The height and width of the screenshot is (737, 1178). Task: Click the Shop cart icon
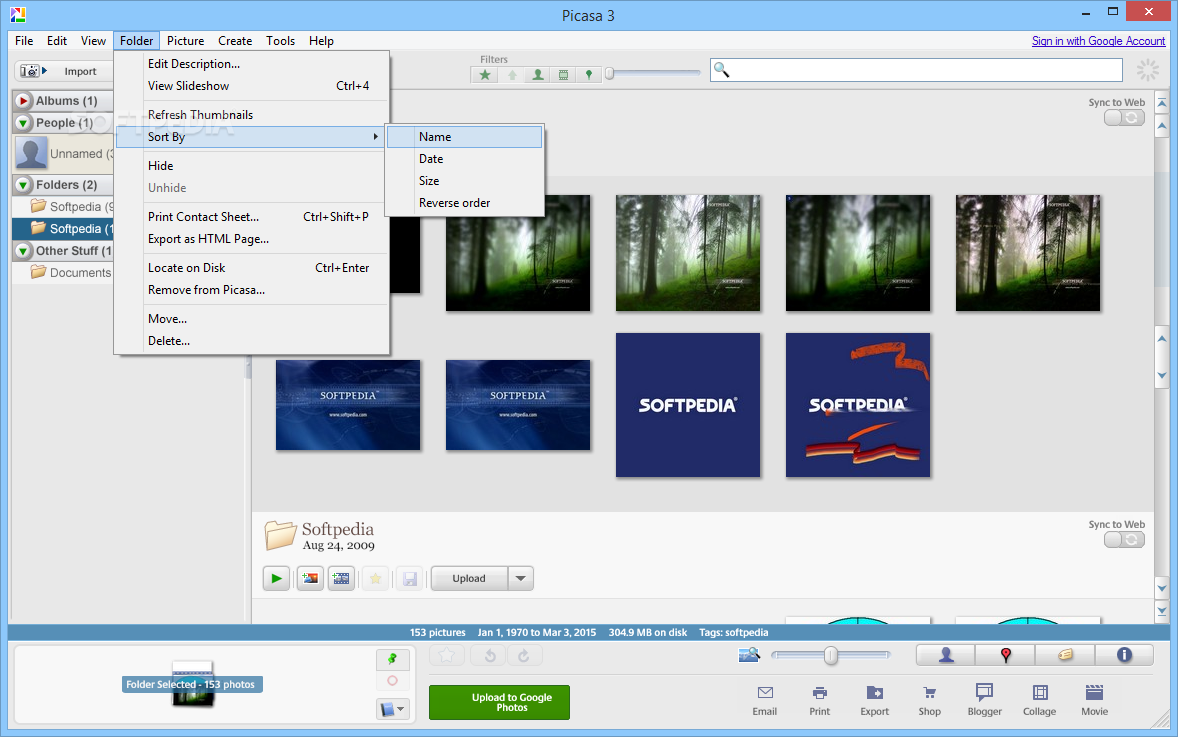929,693
